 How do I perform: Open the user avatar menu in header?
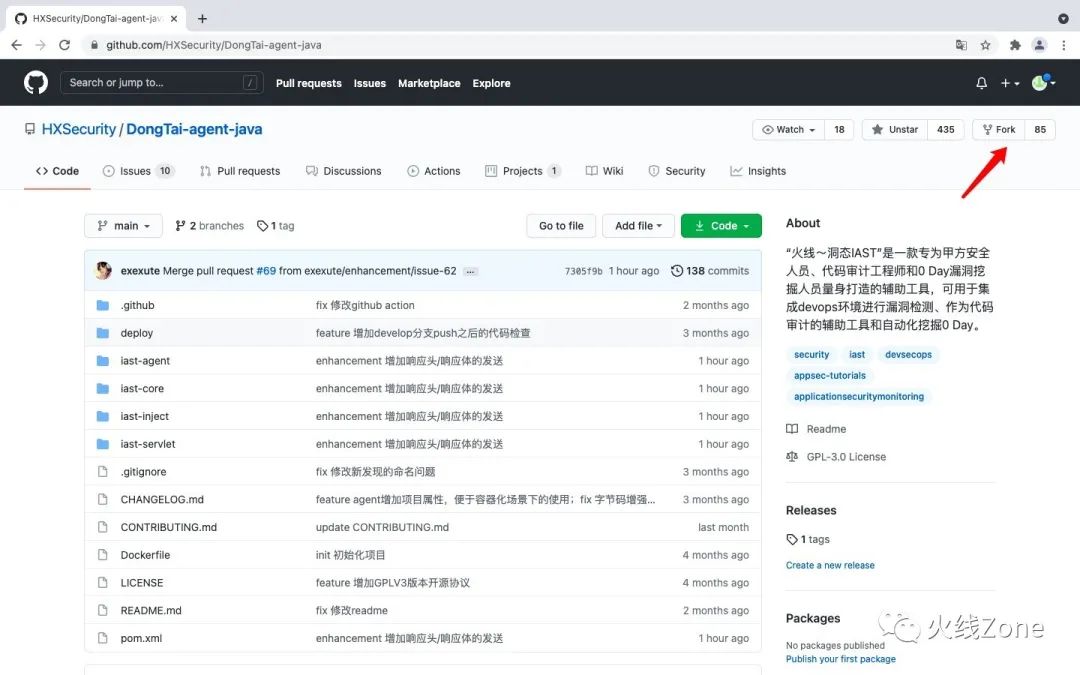[x=1043, y=83]
